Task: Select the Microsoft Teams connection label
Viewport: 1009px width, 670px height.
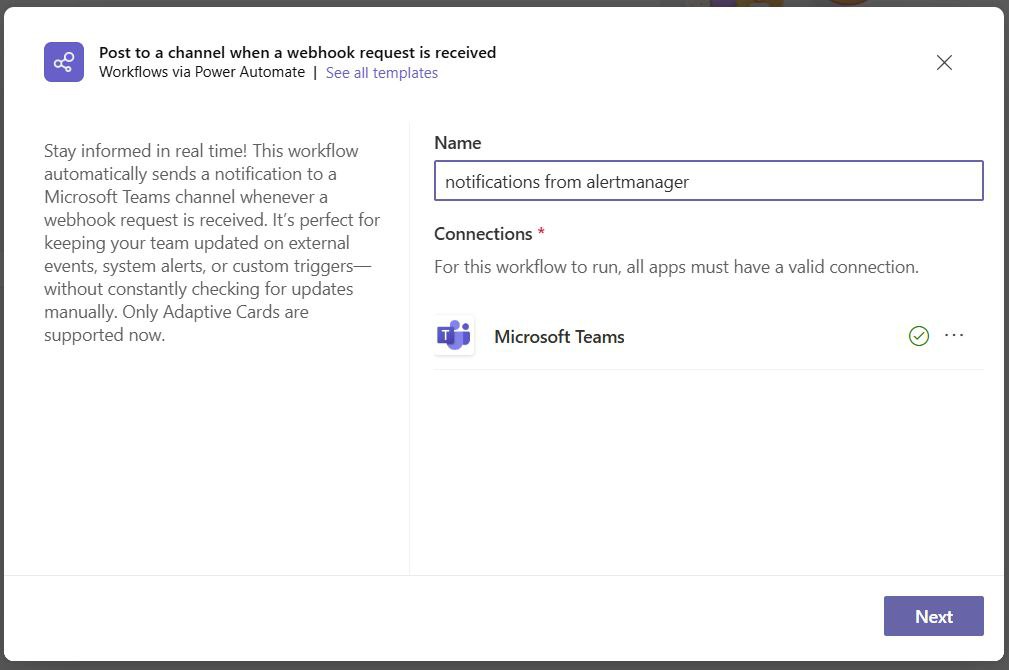Action: 559,337
